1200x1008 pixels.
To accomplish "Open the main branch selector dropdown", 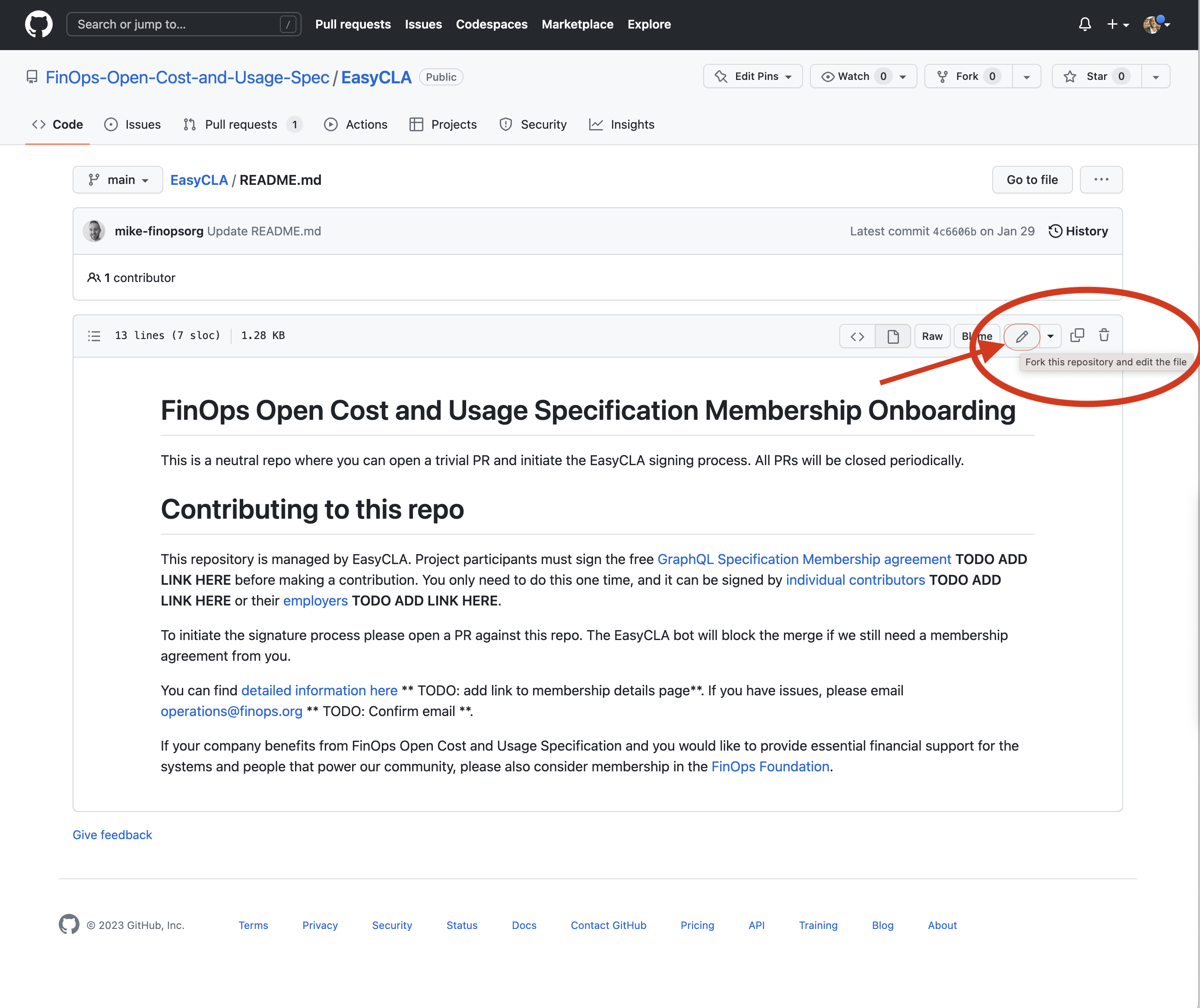I will [118, 180].
